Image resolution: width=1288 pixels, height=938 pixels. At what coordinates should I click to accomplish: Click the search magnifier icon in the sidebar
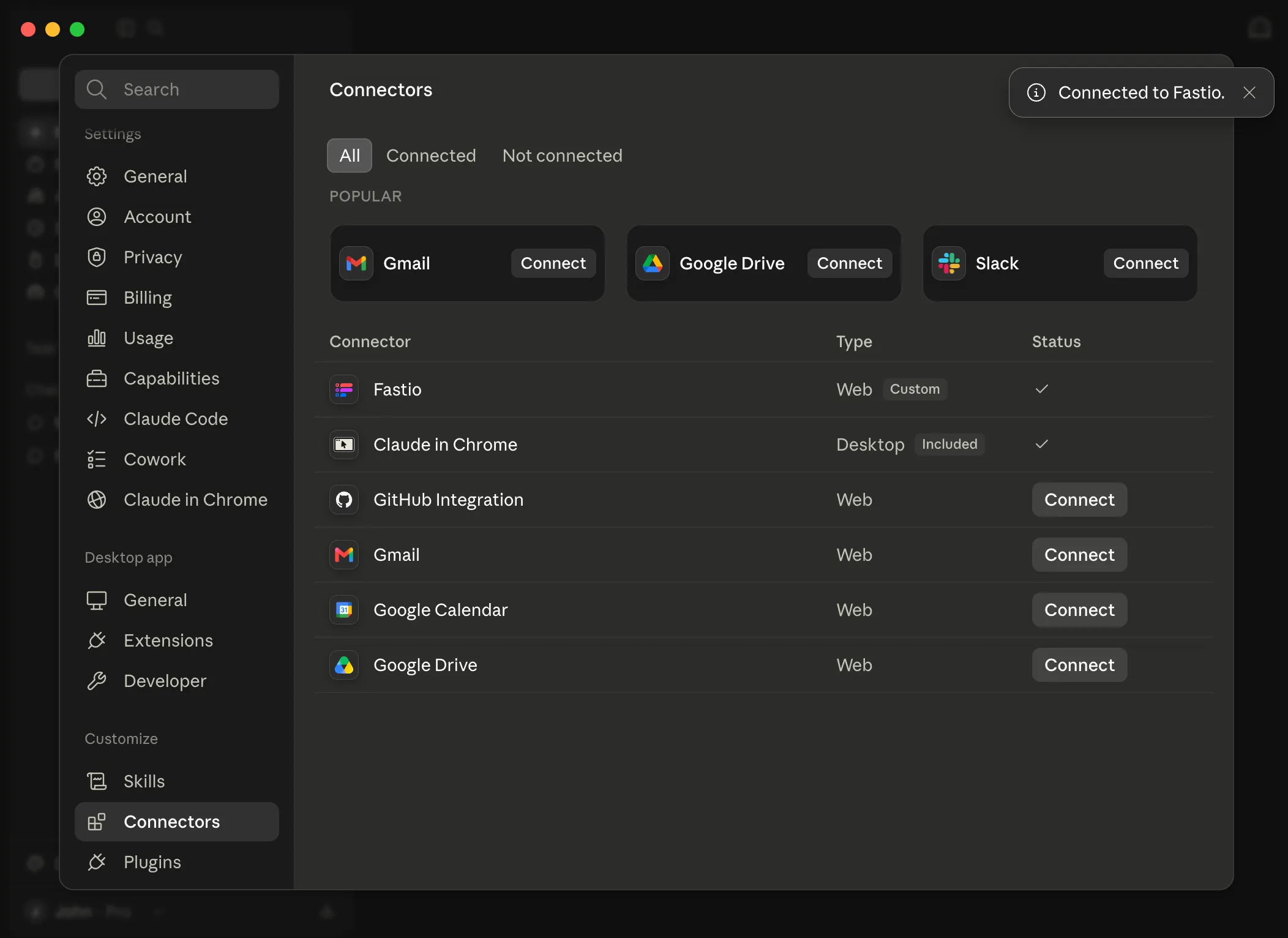97,89
